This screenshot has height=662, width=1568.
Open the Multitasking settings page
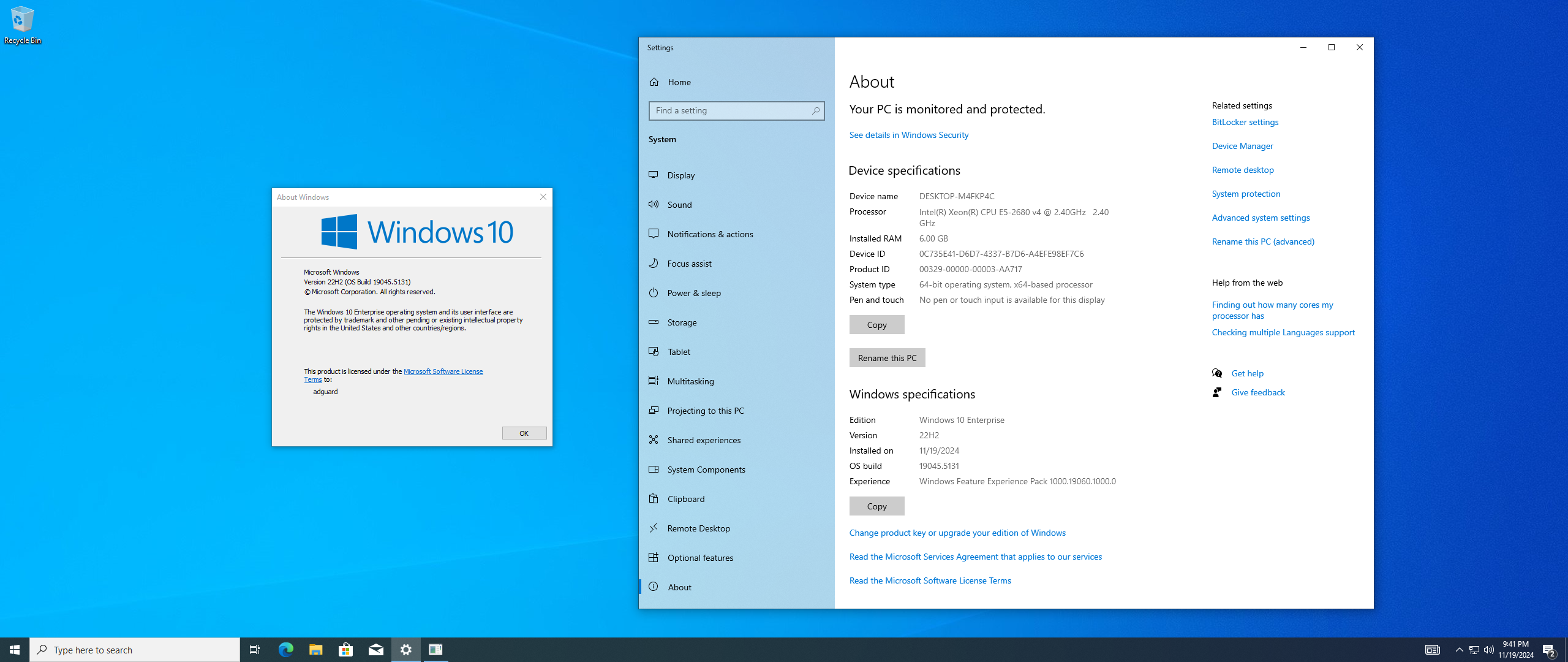[x=690, y=381]
